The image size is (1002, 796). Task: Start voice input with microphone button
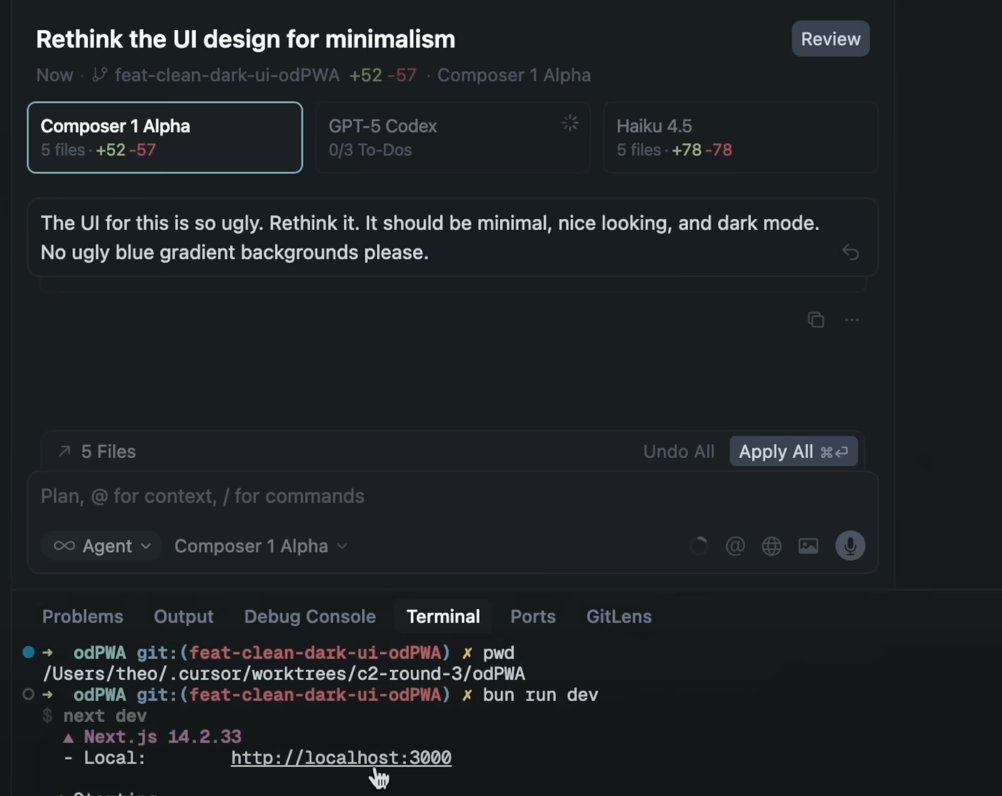(x=850, y=546)
